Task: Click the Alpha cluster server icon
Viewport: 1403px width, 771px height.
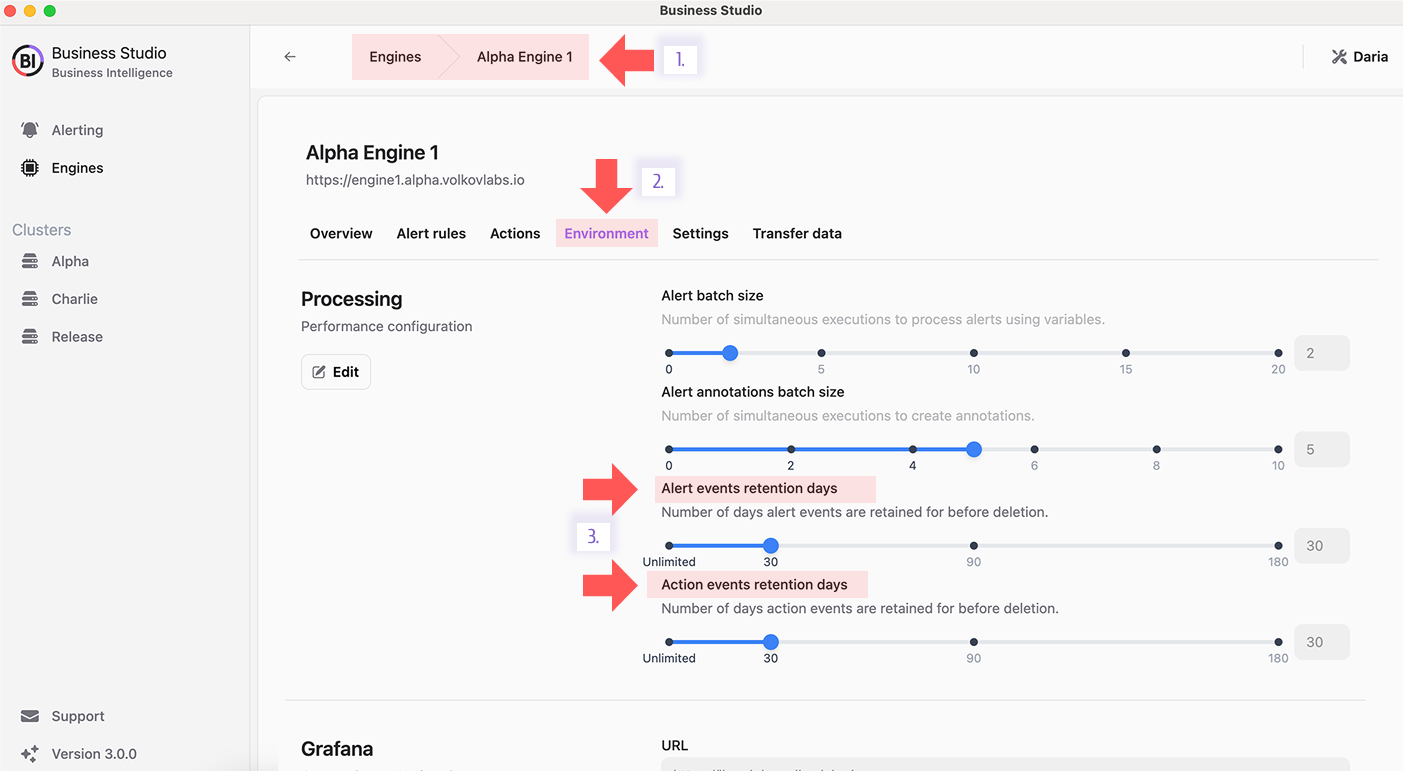Action: tap(30, 261)
